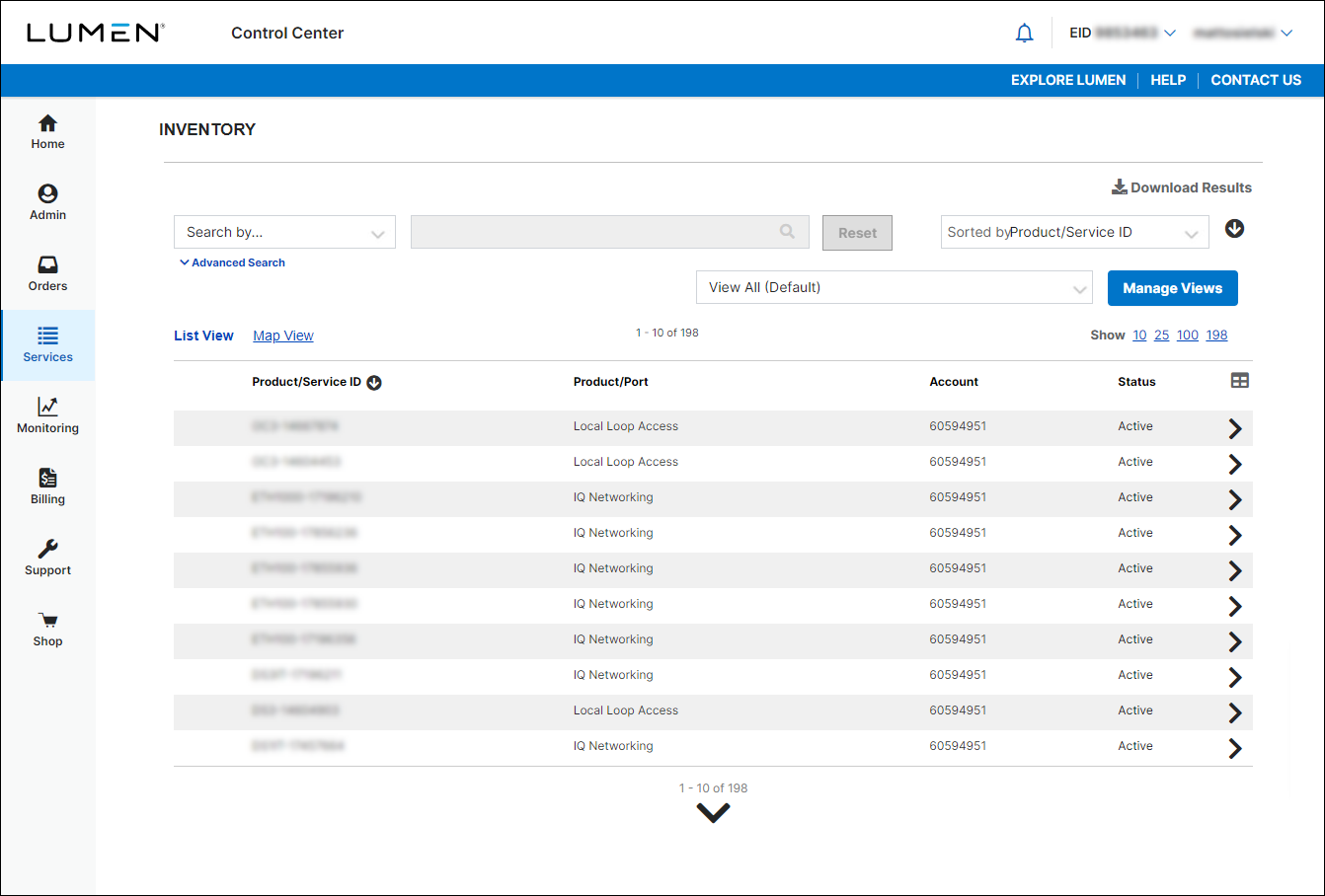Switch to List View

[203, 336]
